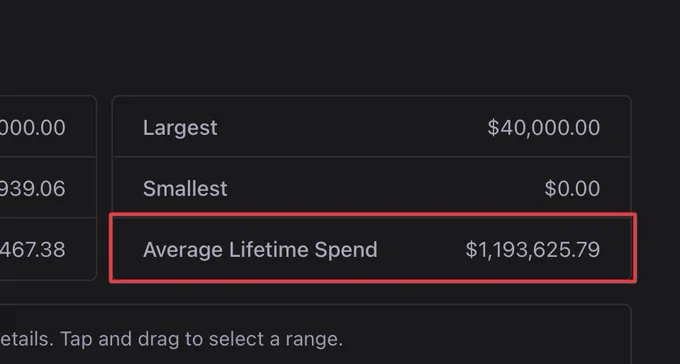Viewport: 680px width, 364px height.
Task: Click the 'Tap and drag' hint text
Action: pyautogui.click(x=120, y=340)
